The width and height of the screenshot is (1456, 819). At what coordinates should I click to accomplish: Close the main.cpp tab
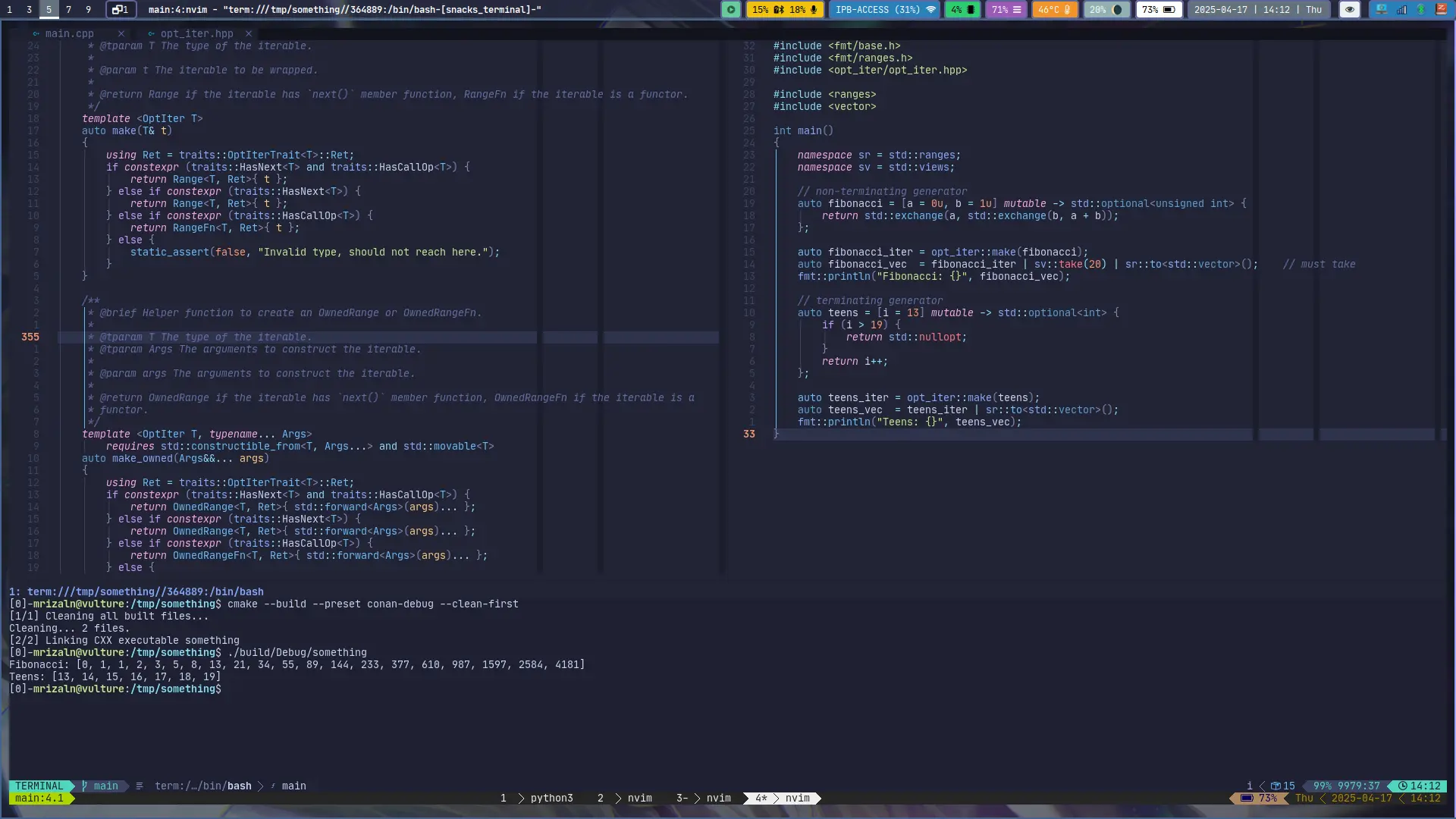(x=121, y=34)
